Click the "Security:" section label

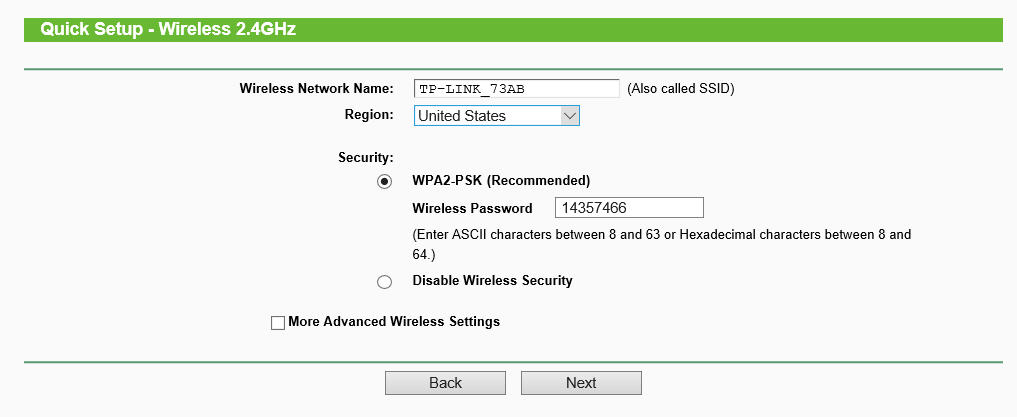pyautogui.click(x=366, y=158)
